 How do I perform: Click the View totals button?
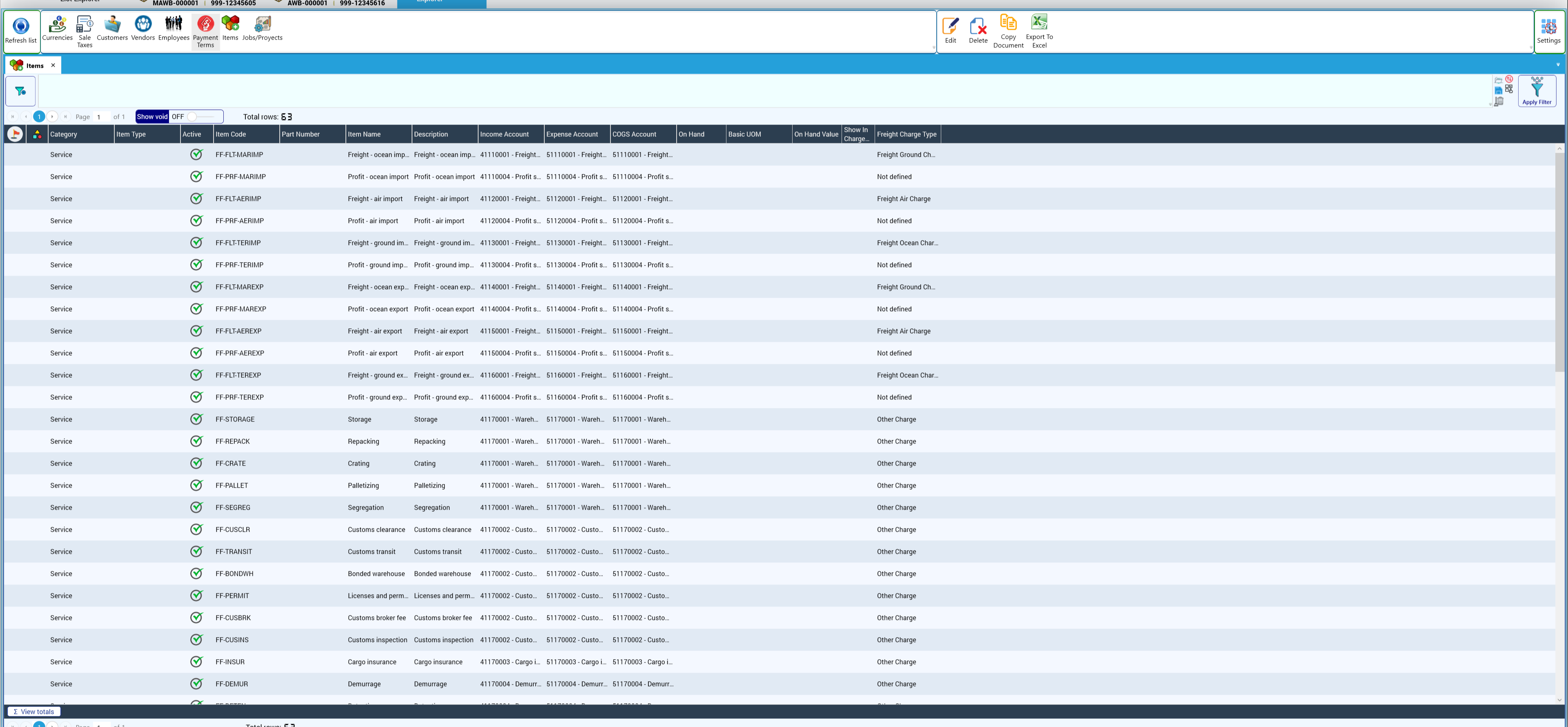[34, 711]
